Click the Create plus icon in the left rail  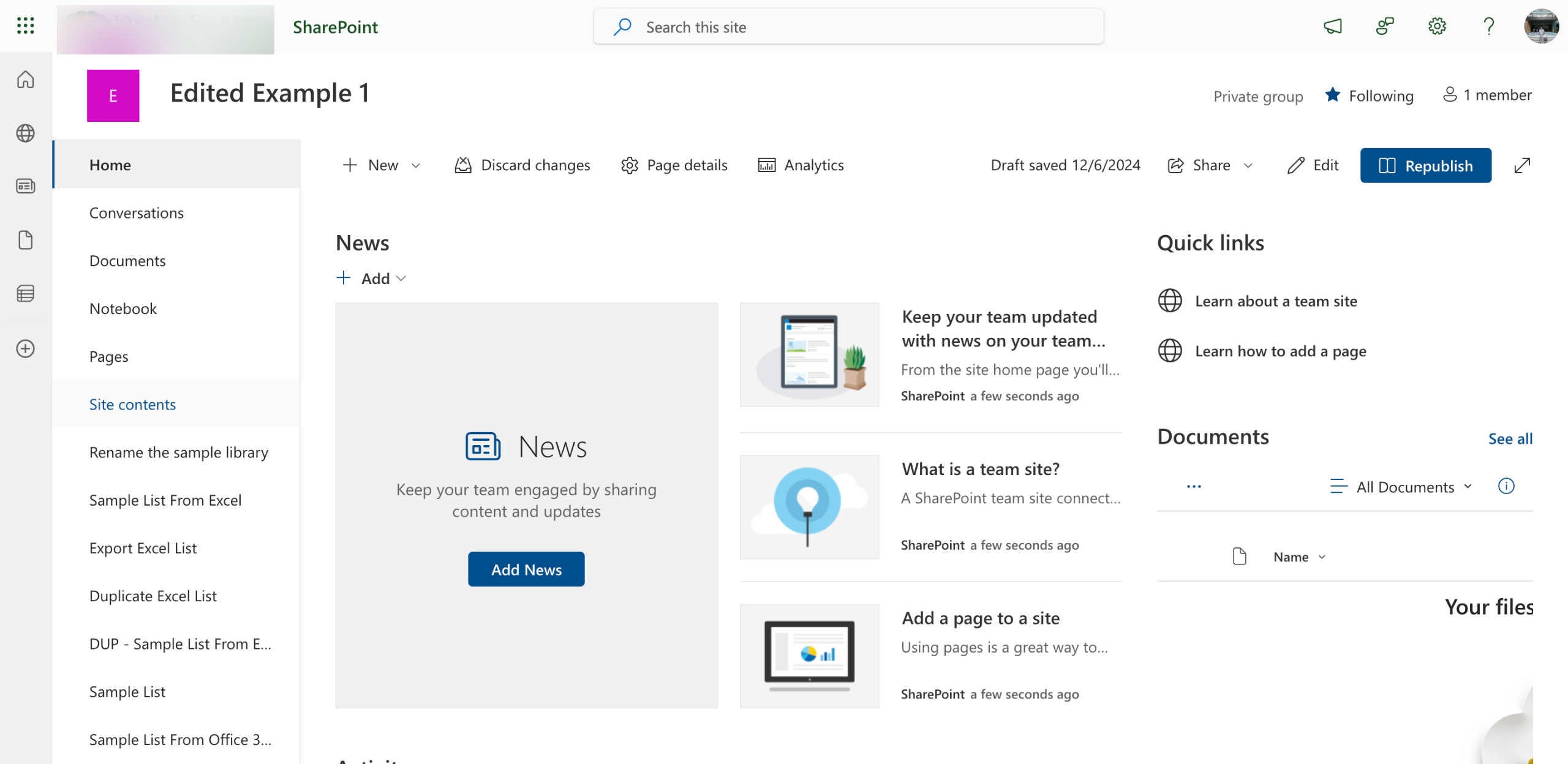(x=25, y=348)
